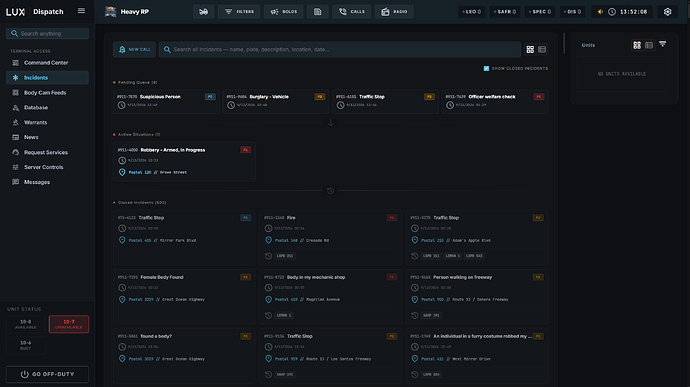Open Body Cam Feeds page
The width and height of the screenshot is (690, 387).
point(48,93)
